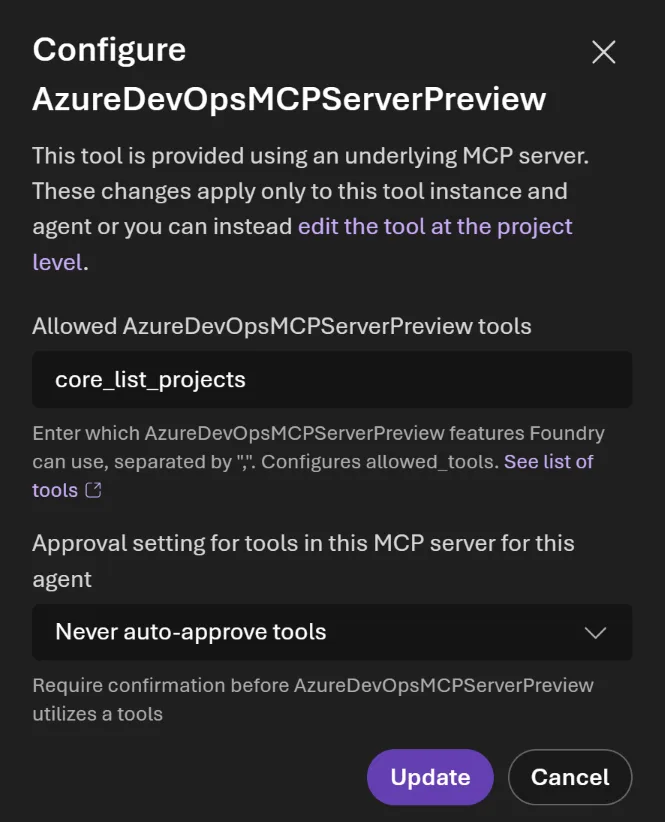Image resolution: width=665 pixels, height=822 pixels.
Task: Cancel the configuration changes
Action: [570, 777]
